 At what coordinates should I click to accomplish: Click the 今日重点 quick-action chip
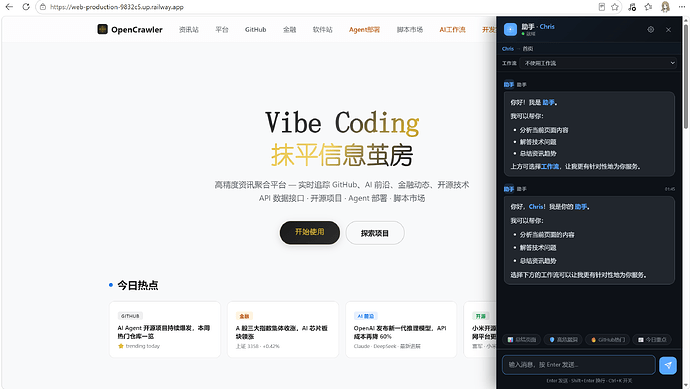[x=652, y=340]
